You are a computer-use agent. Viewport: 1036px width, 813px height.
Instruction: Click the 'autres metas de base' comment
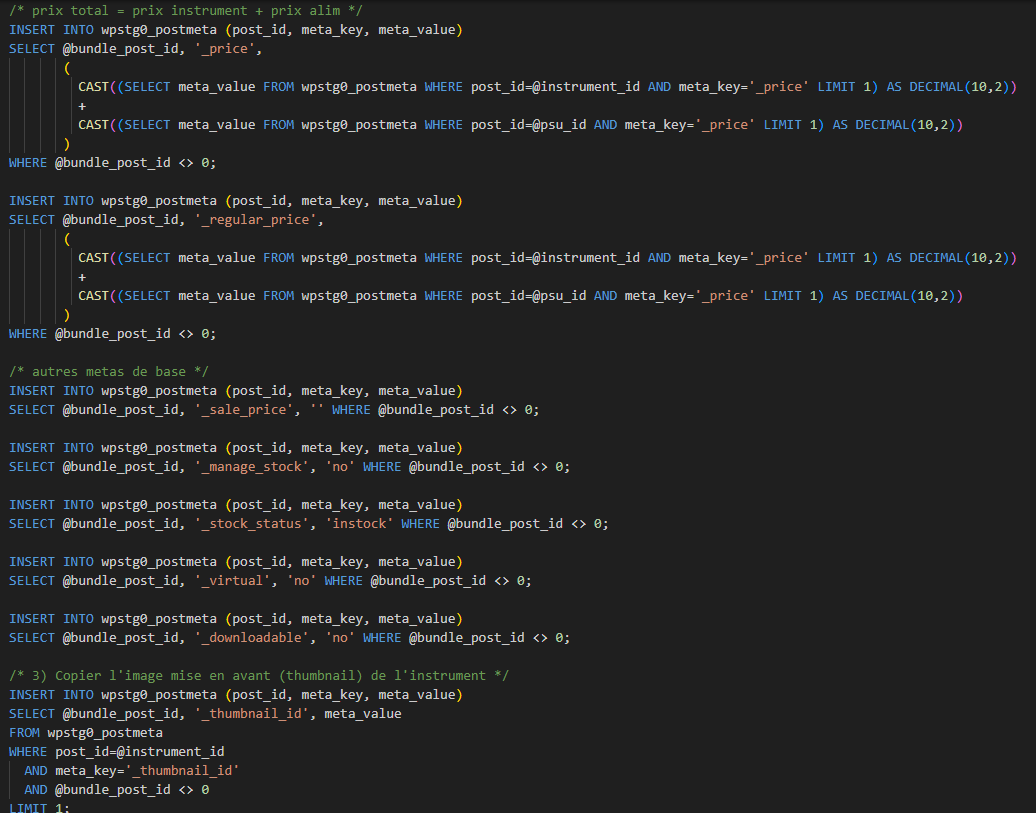tap(108, 372)
